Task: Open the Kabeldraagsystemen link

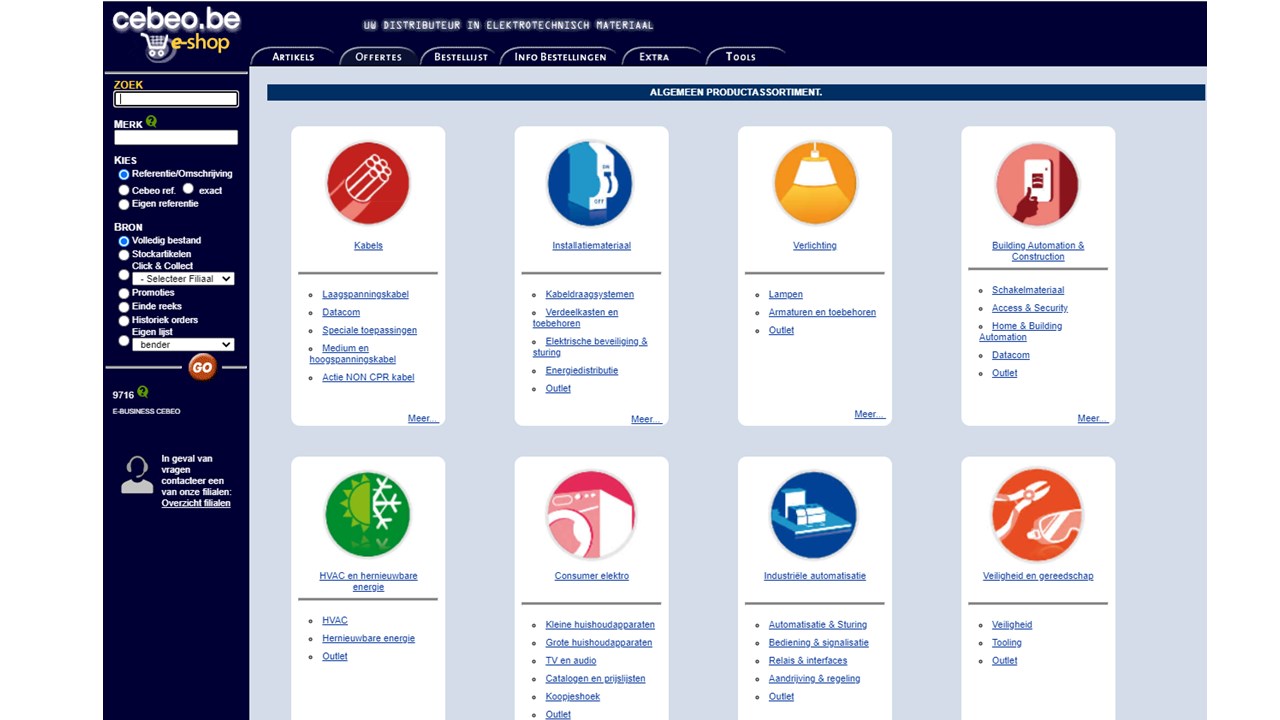Action: click(589, 294)
